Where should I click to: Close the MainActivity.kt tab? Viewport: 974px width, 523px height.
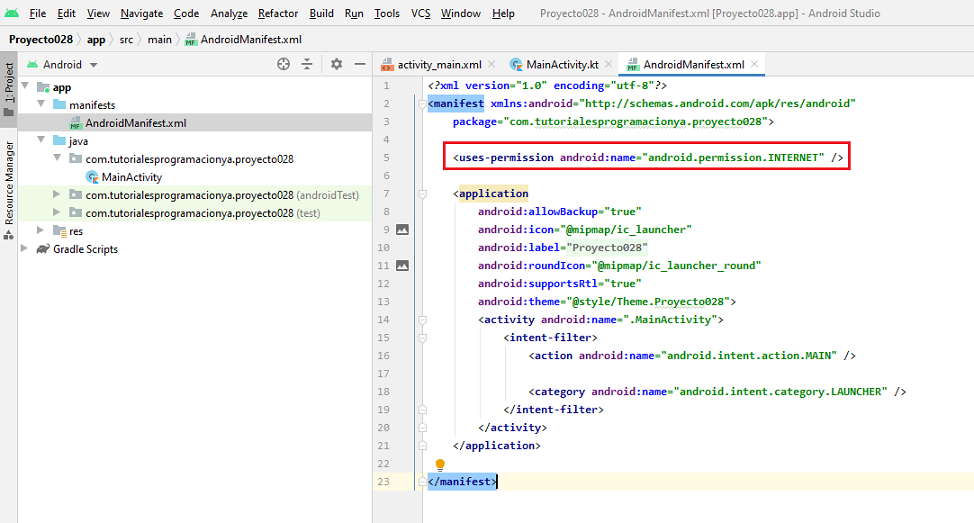click(608, 64)
